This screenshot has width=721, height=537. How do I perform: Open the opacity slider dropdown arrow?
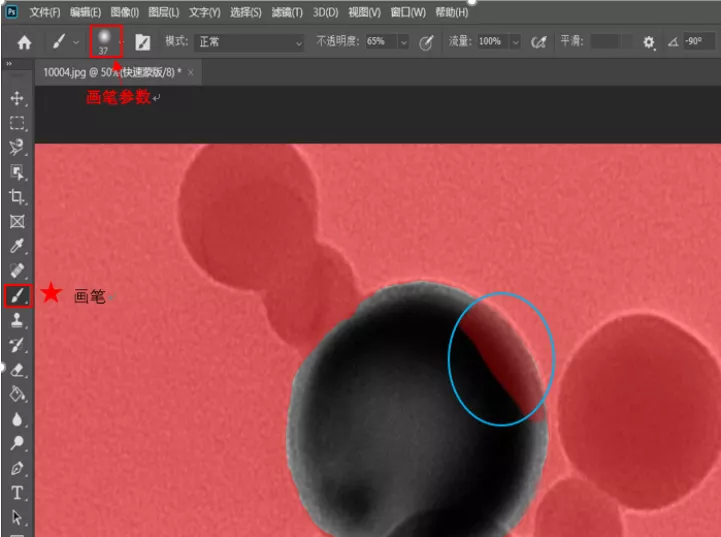tap(404, 42)
